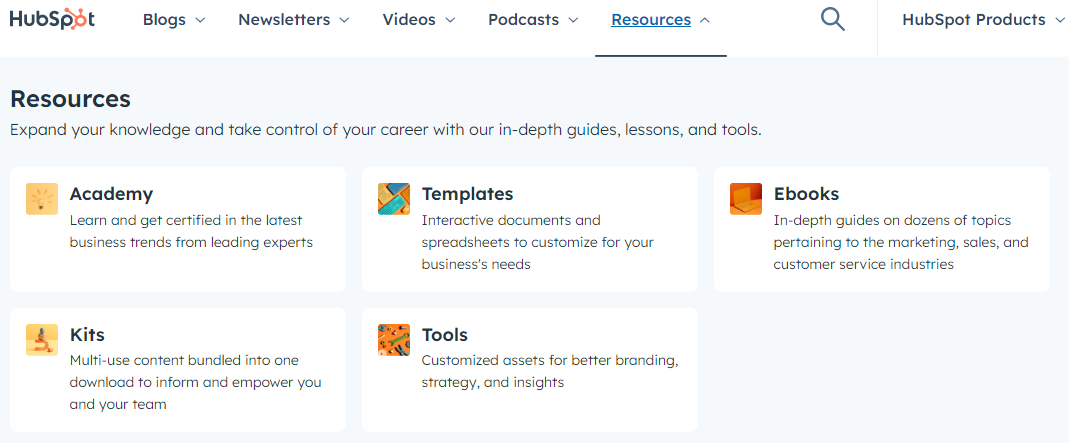The width and height of the screenshot is (1069, 443).
Task: Click the large Resources section heading
Action: pyautogui.click(x=70, y=99)
